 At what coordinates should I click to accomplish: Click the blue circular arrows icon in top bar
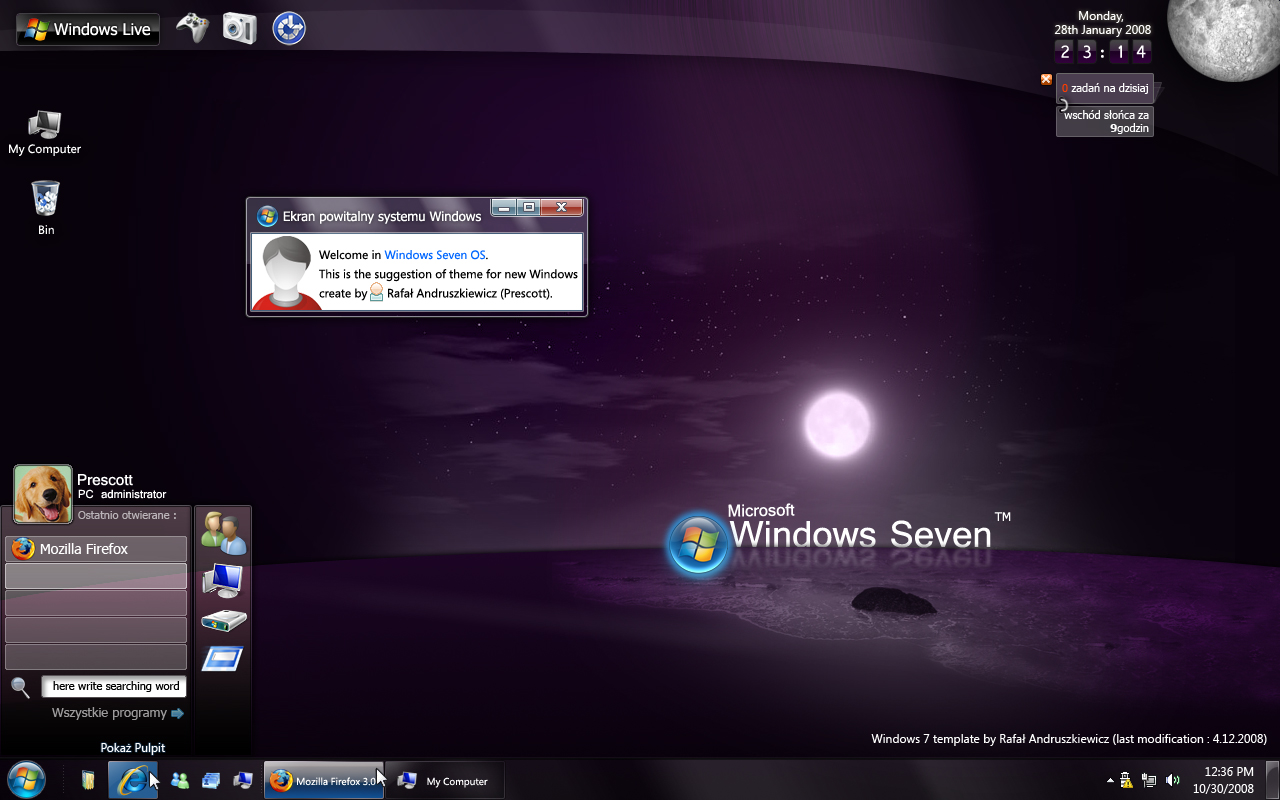289,28
